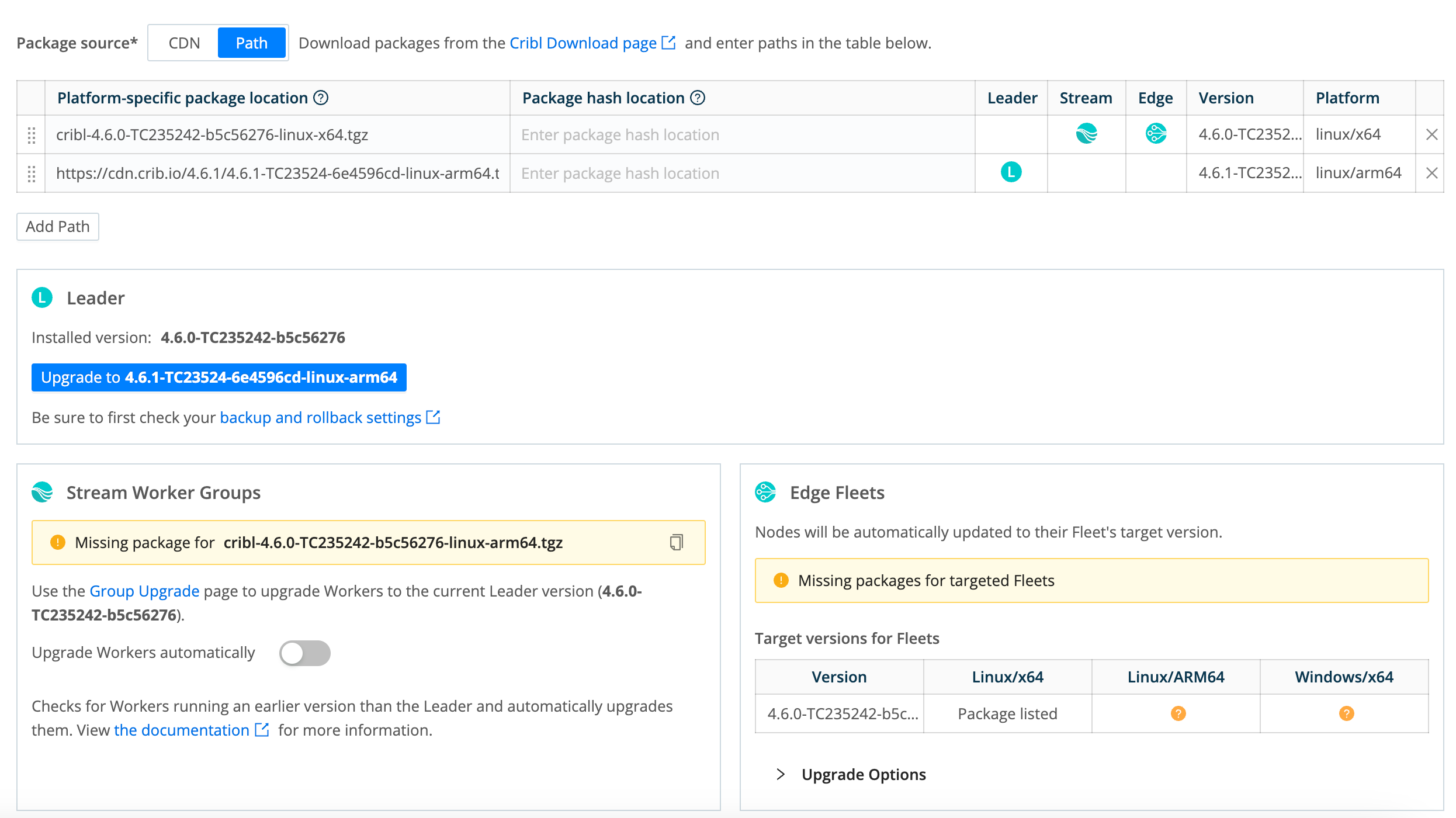Click the Edge icon in the linux/x64 row
1456x818 pixels.
click(x=1156, y=134)
